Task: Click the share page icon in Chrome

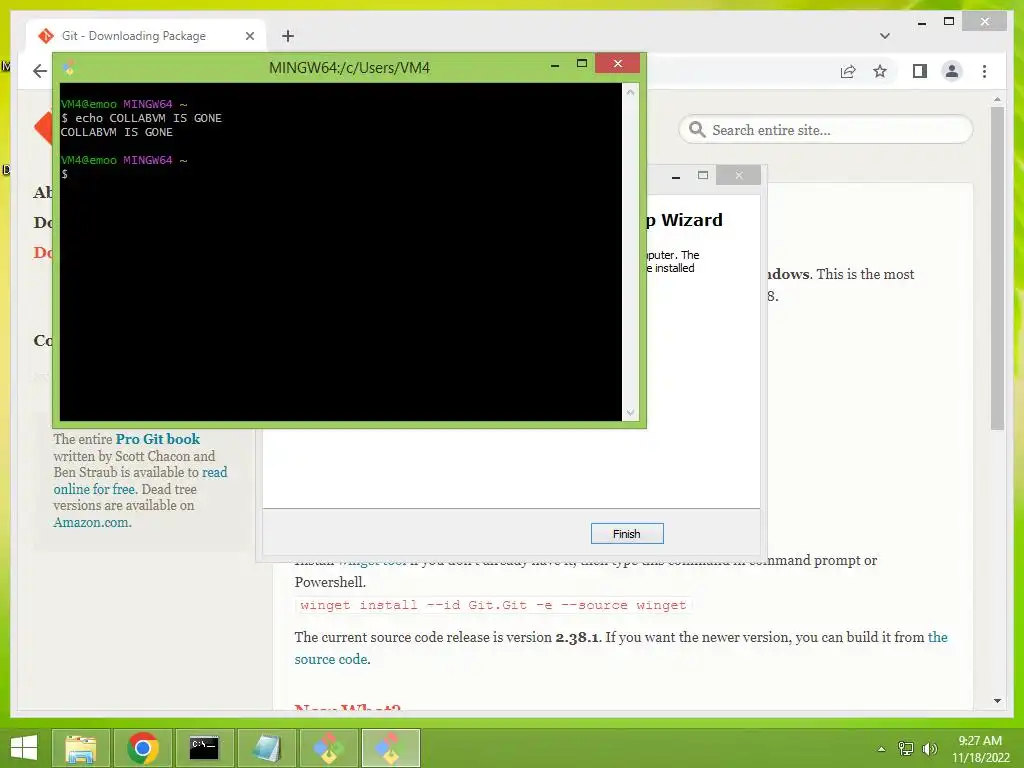Action: click(x=848, y=71)
